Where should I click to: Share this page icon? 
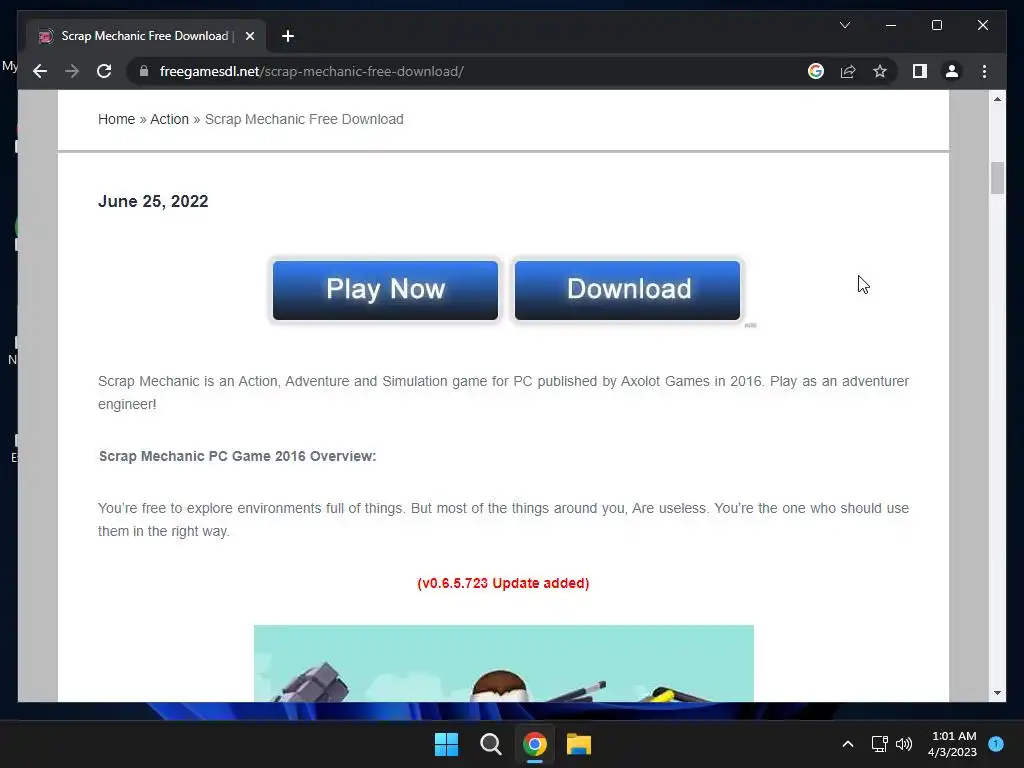click(848, 71)
